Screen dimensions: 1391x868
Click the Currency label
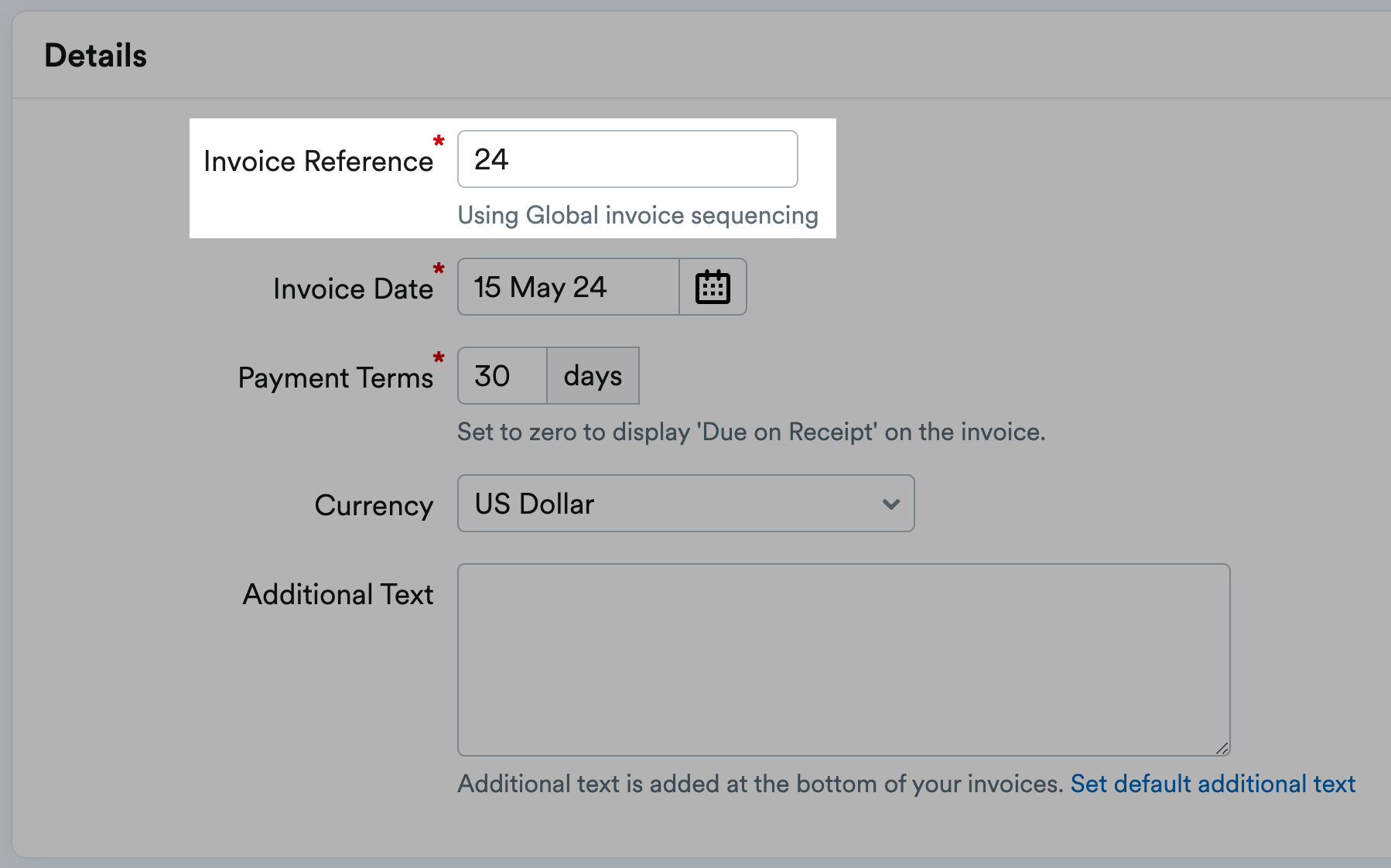(x=374, y=504)
